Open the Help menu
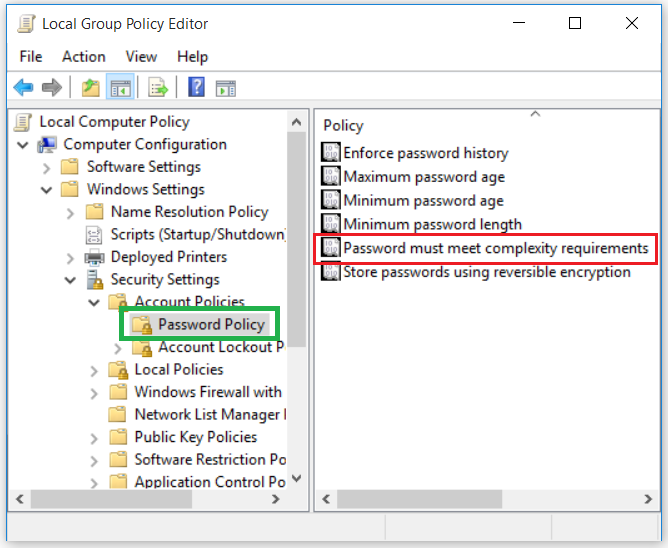668x548 pixels. tap(193, 57)
